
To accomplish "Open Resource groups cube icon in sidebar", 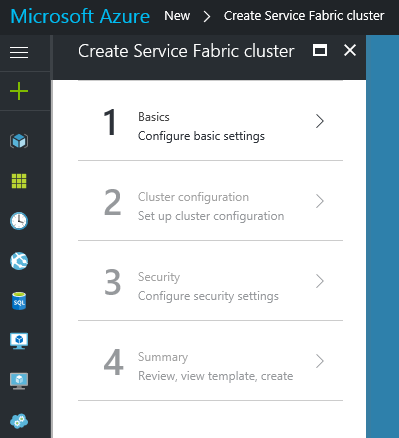I will 19,141.
